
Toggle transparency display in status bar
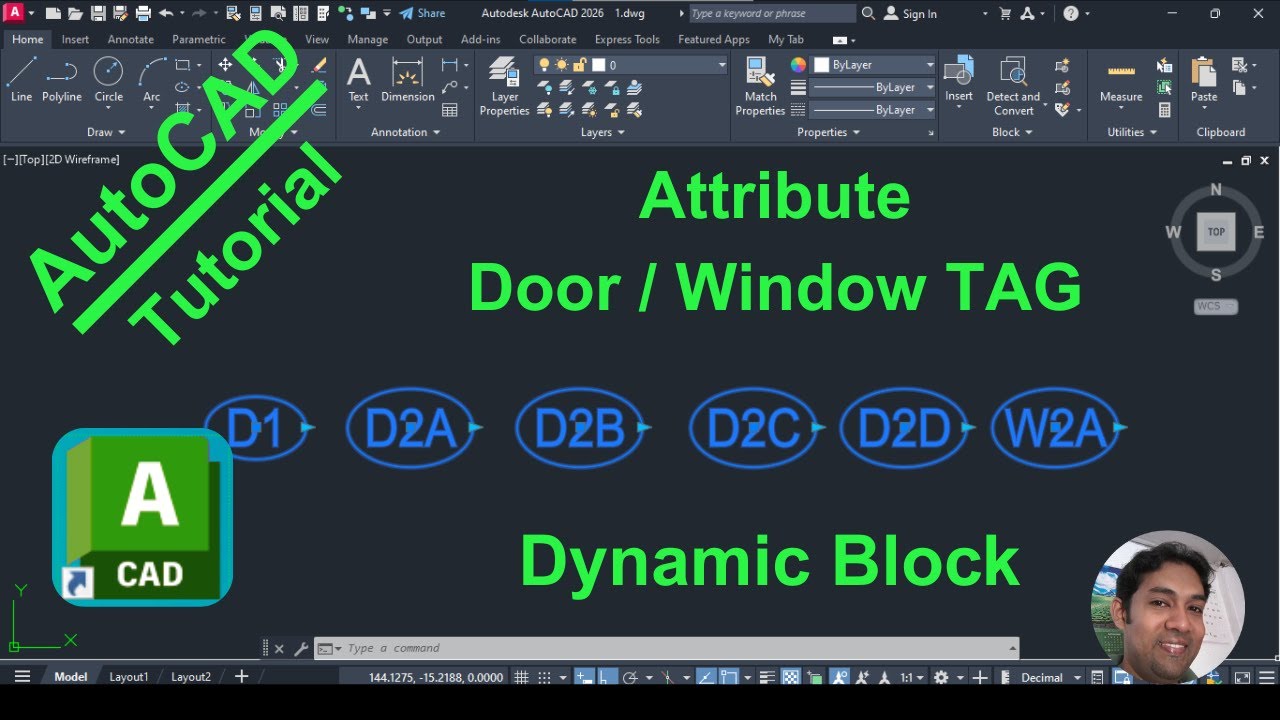(792, 677)
